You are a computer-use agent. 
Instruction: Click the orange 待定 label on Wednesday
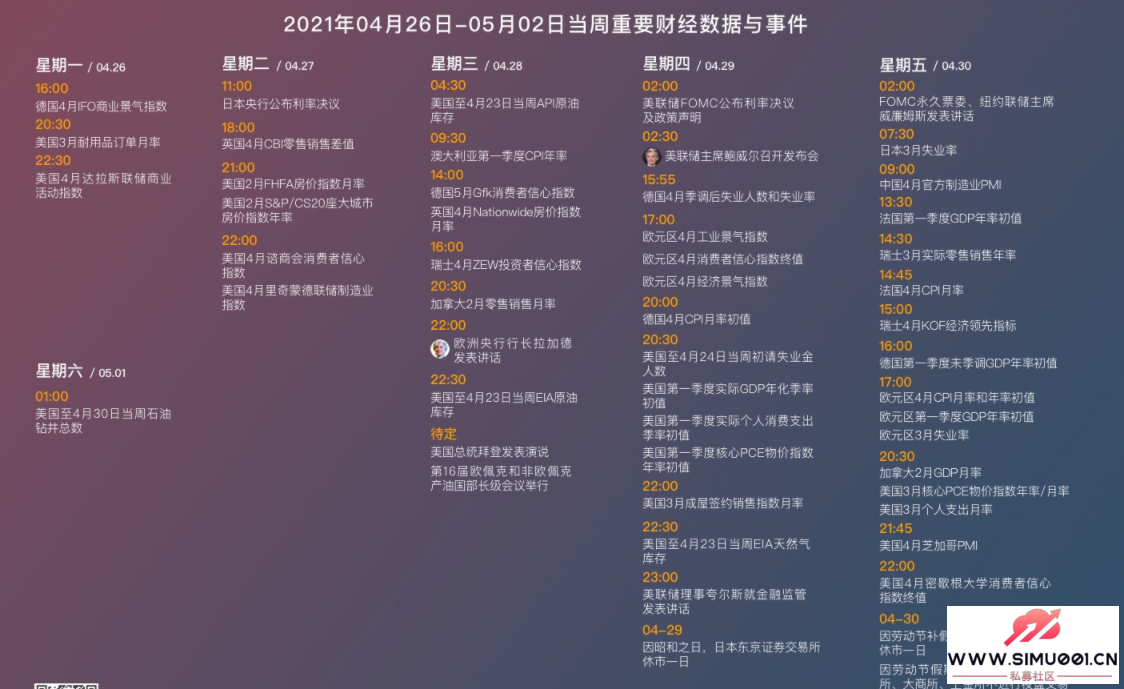pos(443,434)
